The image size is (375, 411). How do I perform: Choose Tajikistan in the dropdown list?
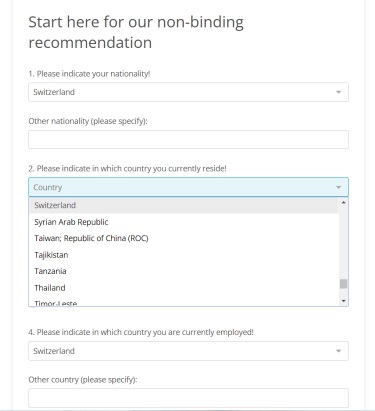(x=184, y=255)
